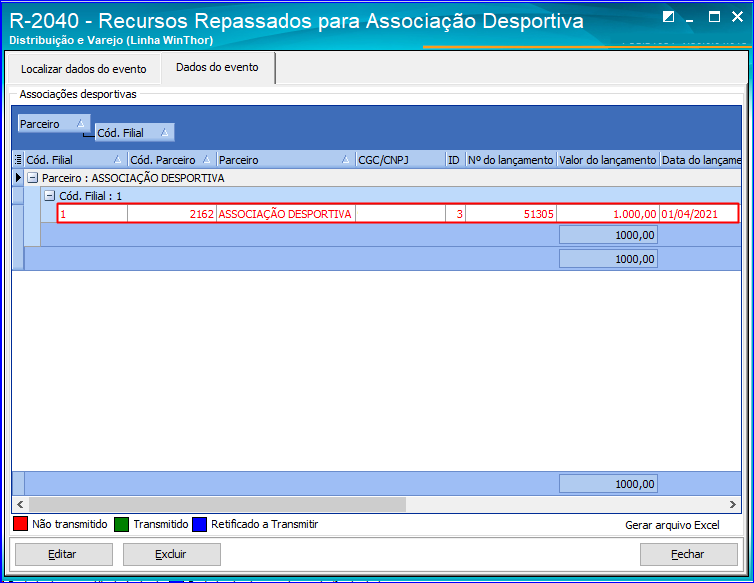
Task: Click the grand total 1000,00 footer
Action: point(608,484)
